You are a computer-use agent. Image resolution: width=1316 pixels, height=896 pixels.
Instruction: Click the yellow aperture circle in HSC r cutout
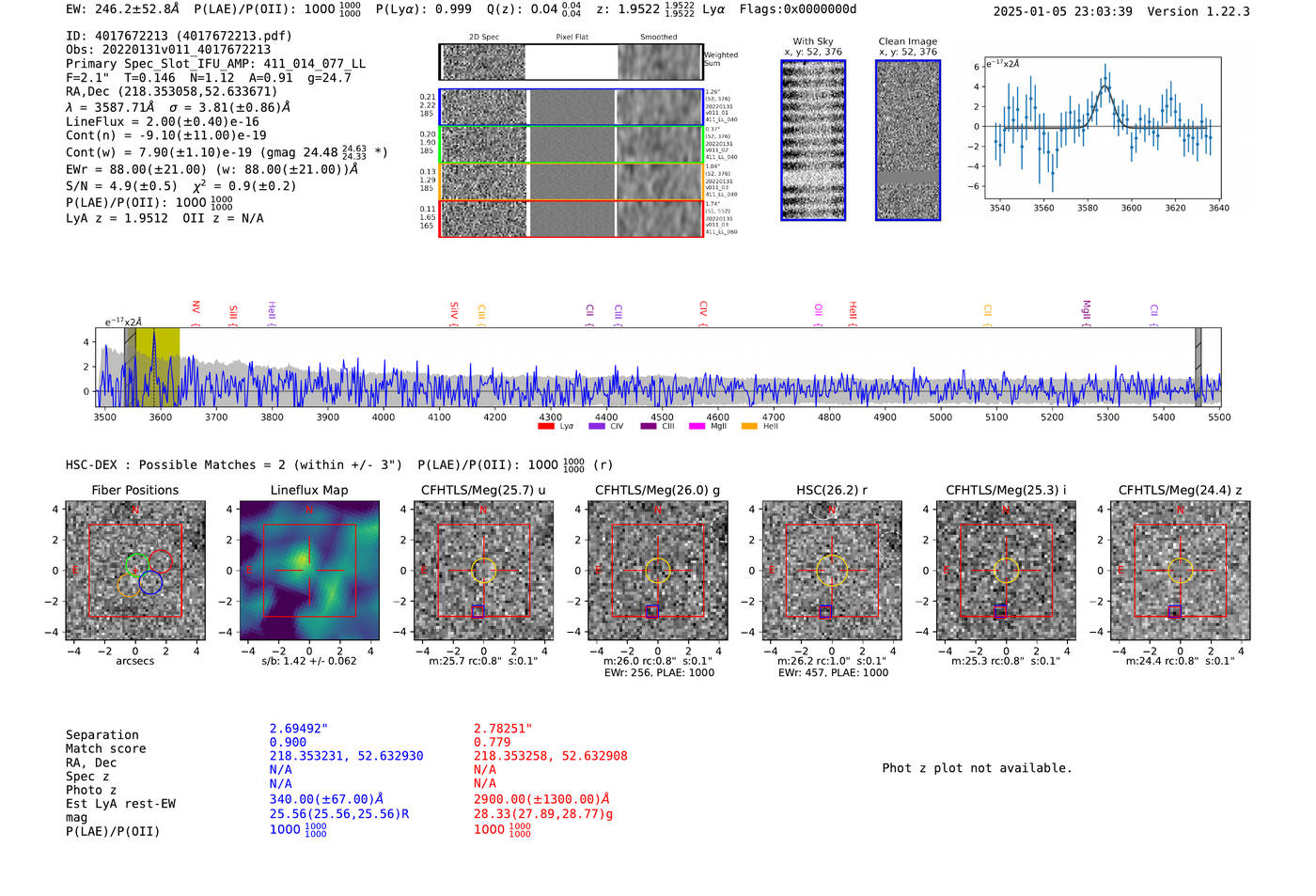coord(832,571)
